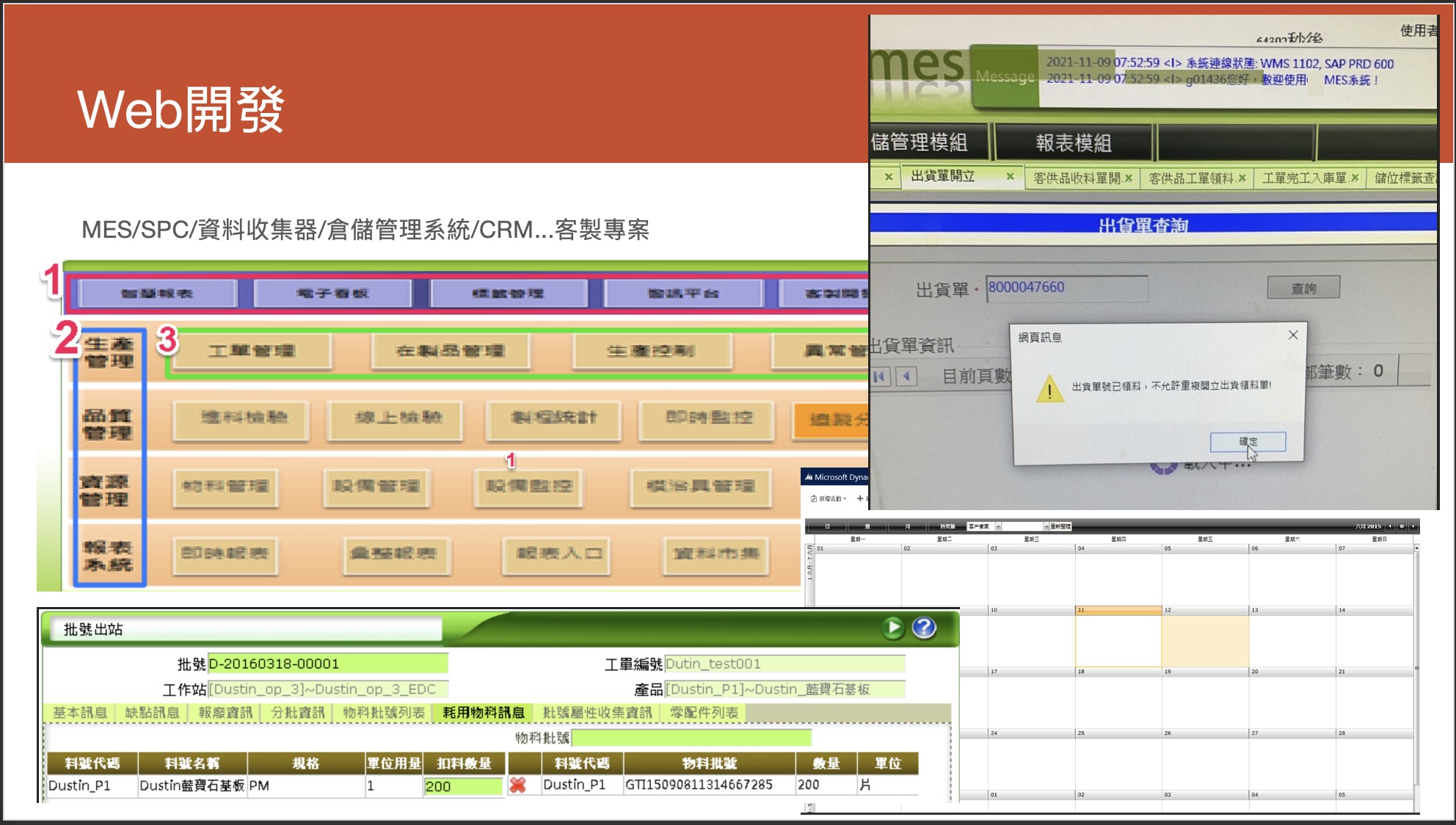Go to previous month in calendar

1389,526
